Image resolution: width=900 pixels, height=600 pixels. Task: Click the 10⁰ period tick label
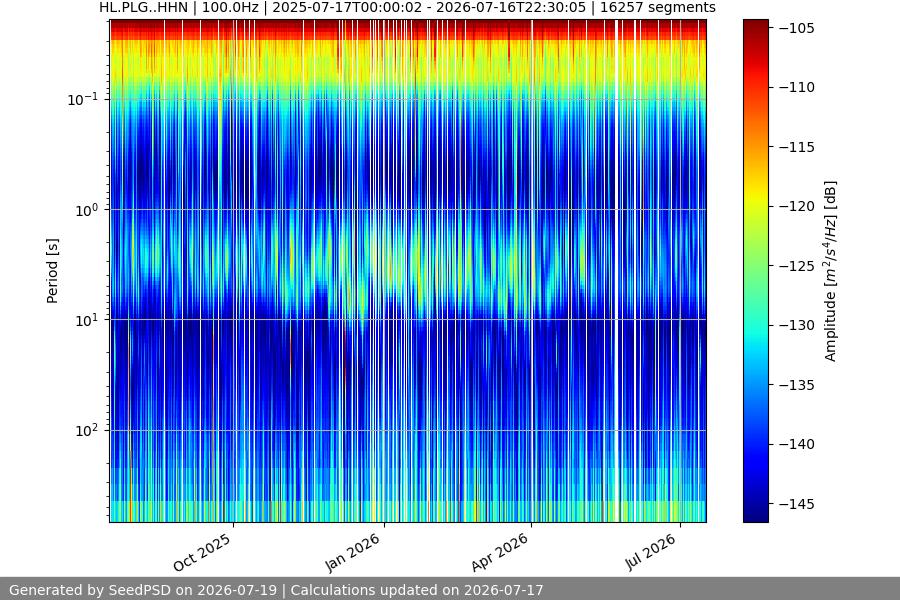click(x=87, y=210)
